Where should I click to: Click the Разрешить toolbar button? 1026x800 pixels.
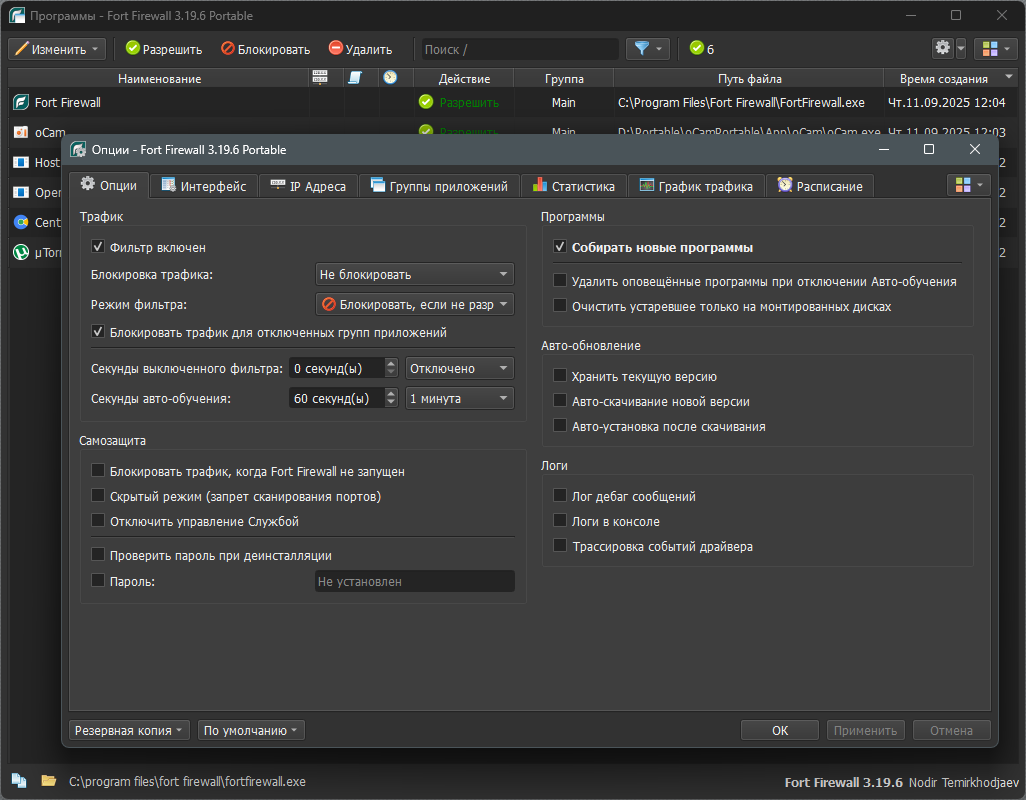tap(164, 49)
